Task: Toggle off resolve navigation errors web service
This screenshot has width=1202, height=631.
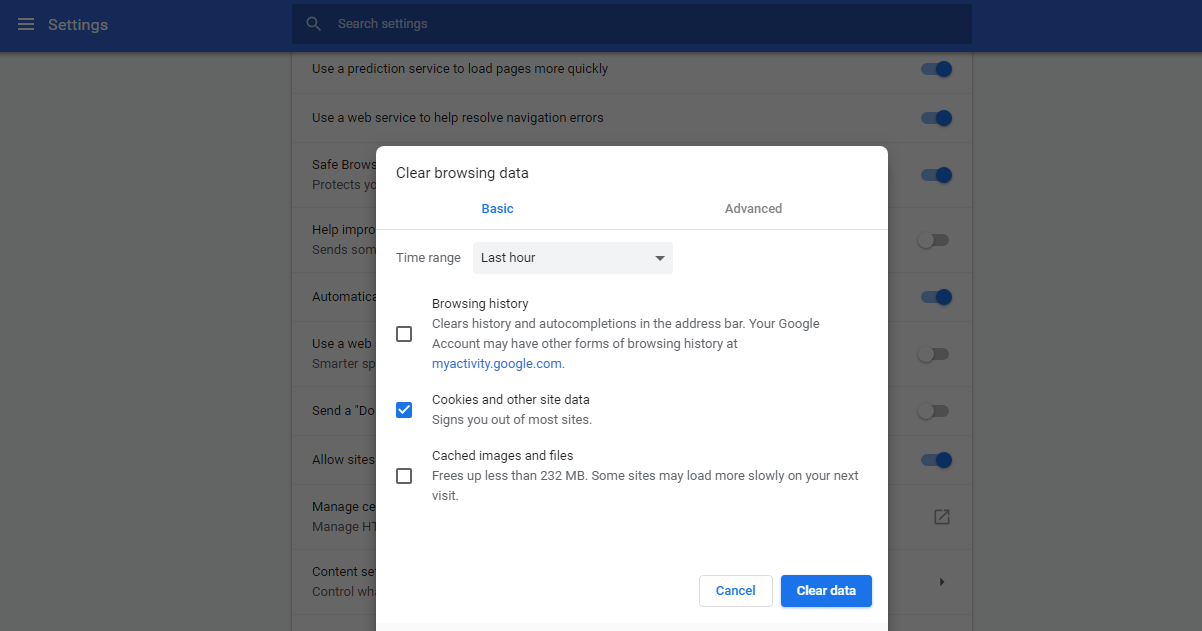Action: tap(935, 118)
